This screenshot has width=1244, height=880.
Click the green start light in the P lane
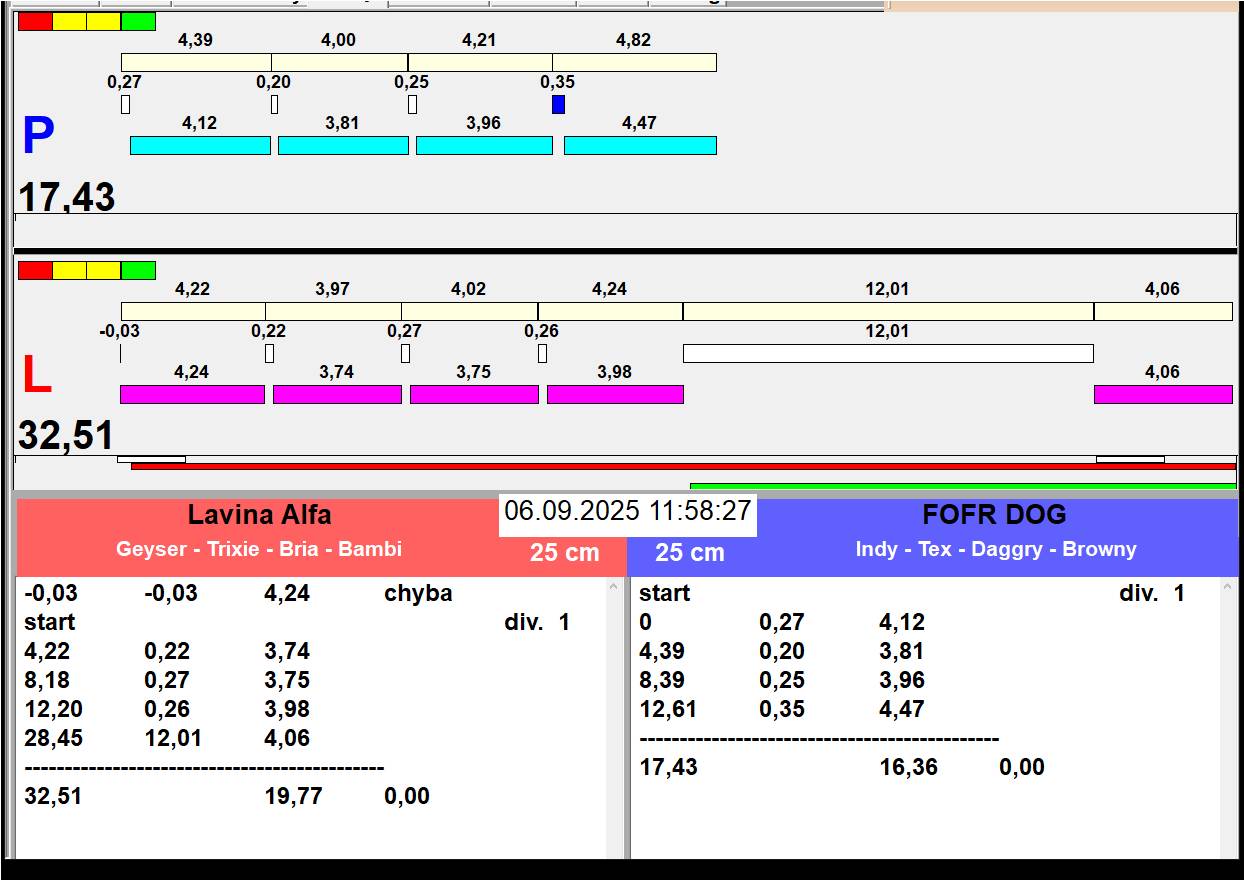138,21
